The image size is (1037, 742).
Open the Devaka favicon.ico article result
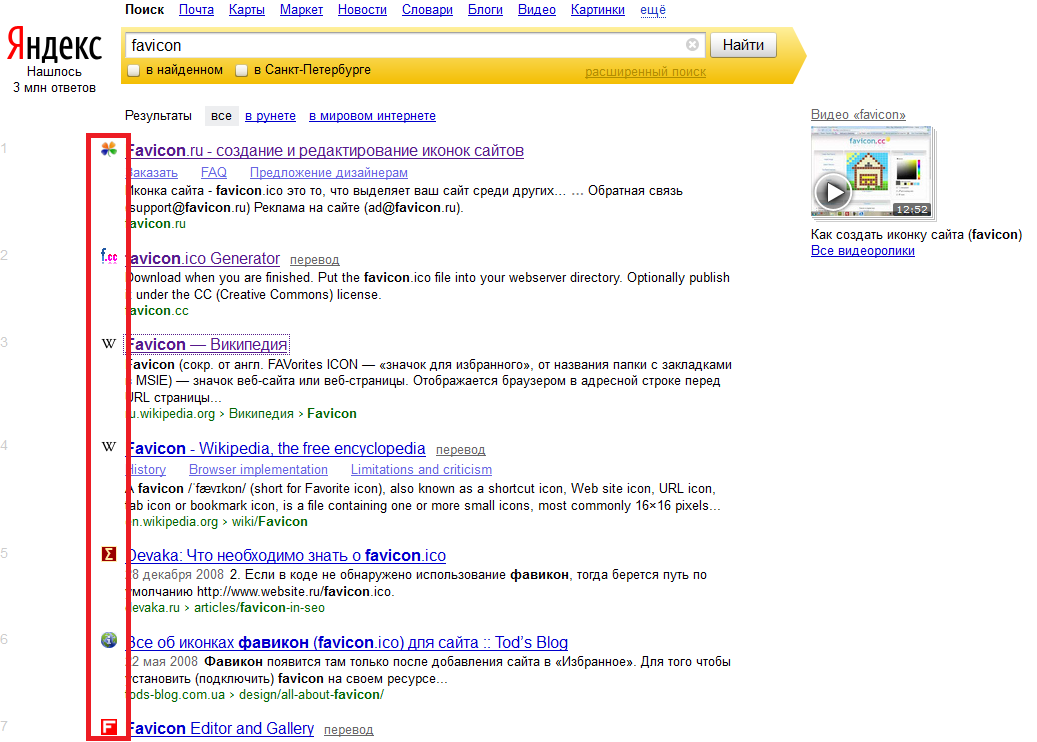pos(286,556)
